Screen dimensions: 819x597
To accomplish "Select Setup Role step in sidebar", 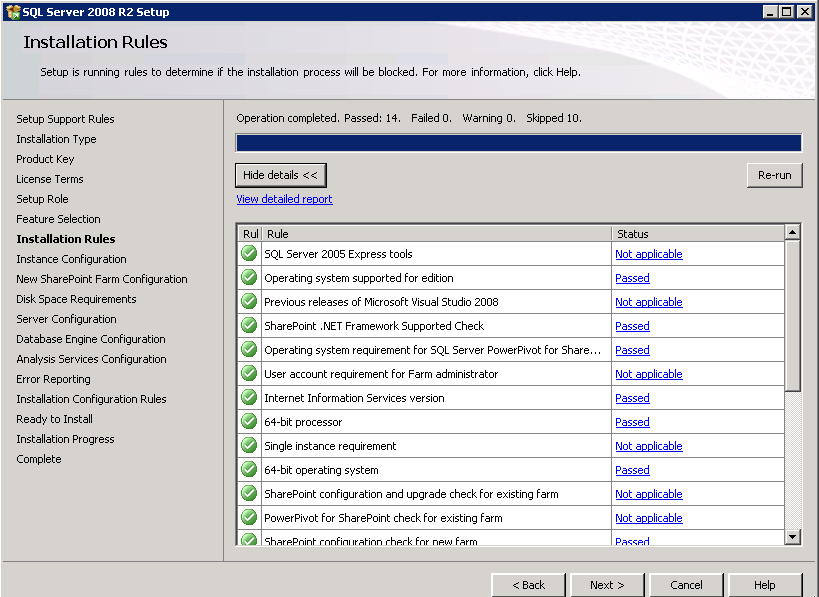I will point(42,199).
